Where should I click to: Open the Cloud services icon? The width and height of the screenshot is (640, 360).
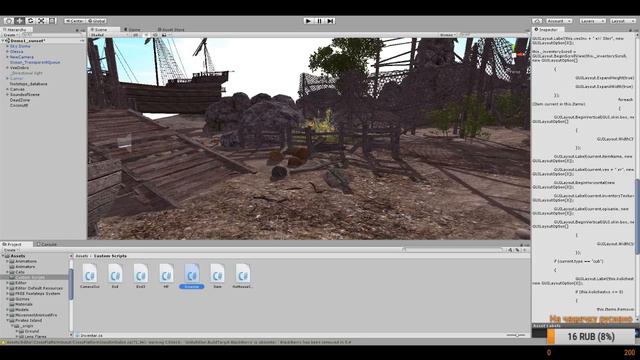tap(537, 21)
